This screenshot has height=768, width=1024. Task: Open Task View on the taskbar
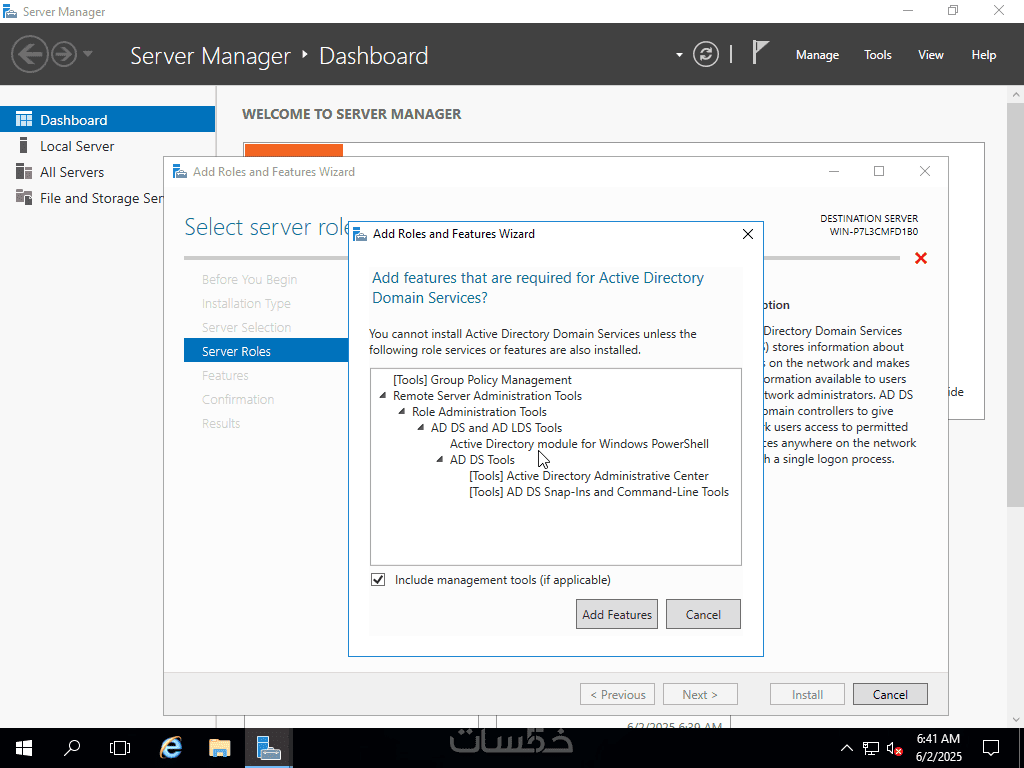120,748
